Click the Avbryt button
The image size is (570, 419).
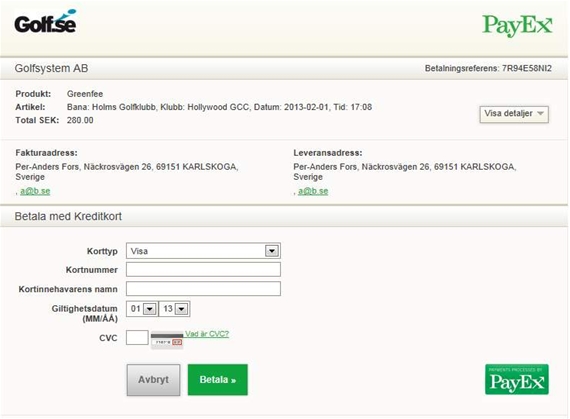(x=153, y=379)
